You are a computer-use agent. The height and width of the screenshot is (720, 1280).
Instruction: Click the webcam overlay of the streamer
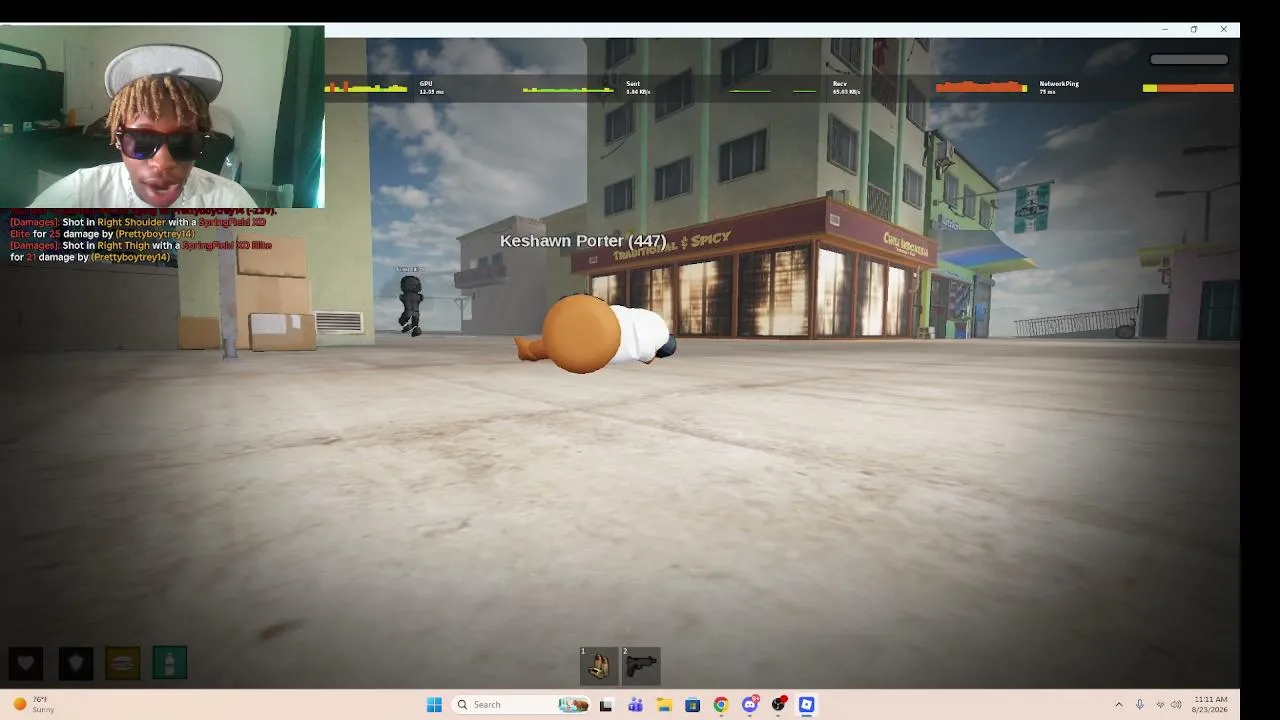(162, 116)
